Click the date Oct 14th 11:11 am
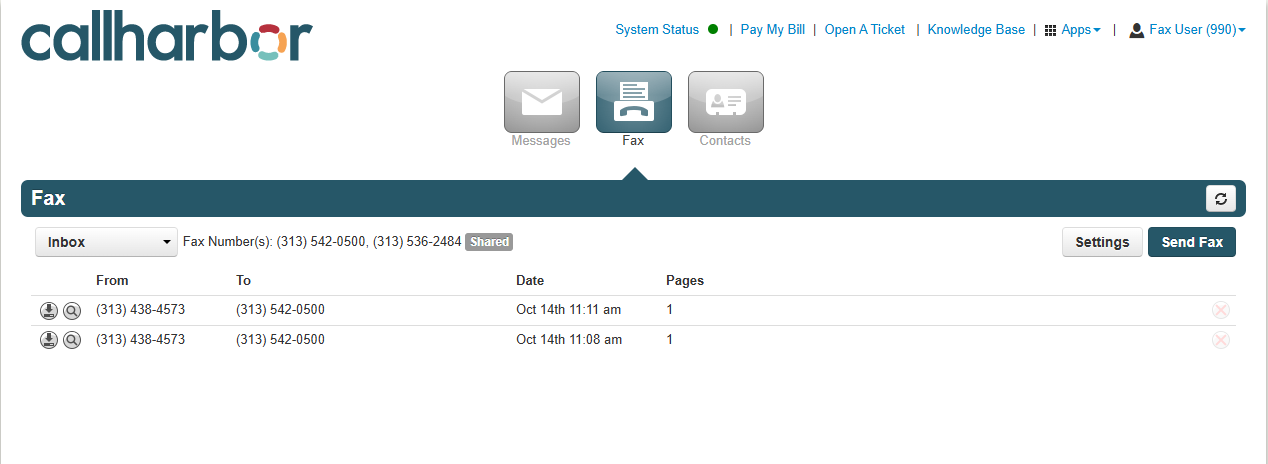The height and width of the screenshot is (464, 1268). pyautogui.click(x=569, y=310)
